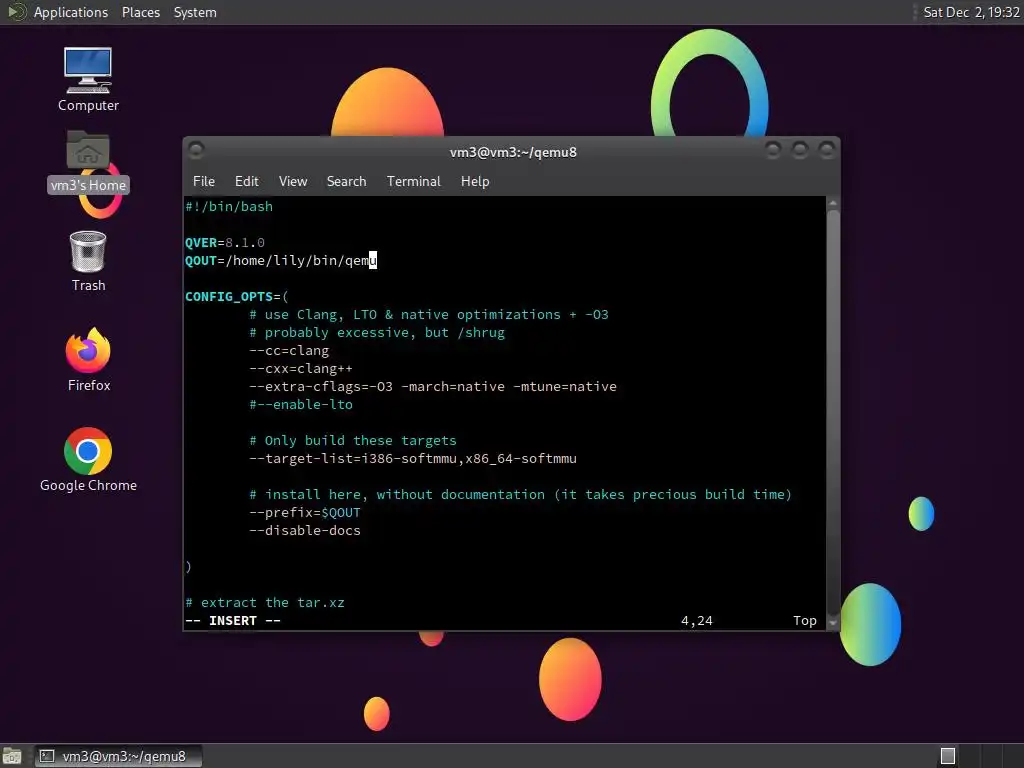Click the workspace switcher square in bottom panel
The height and width of the screenshot is (768, 1024).
click(x=948, y=756)
